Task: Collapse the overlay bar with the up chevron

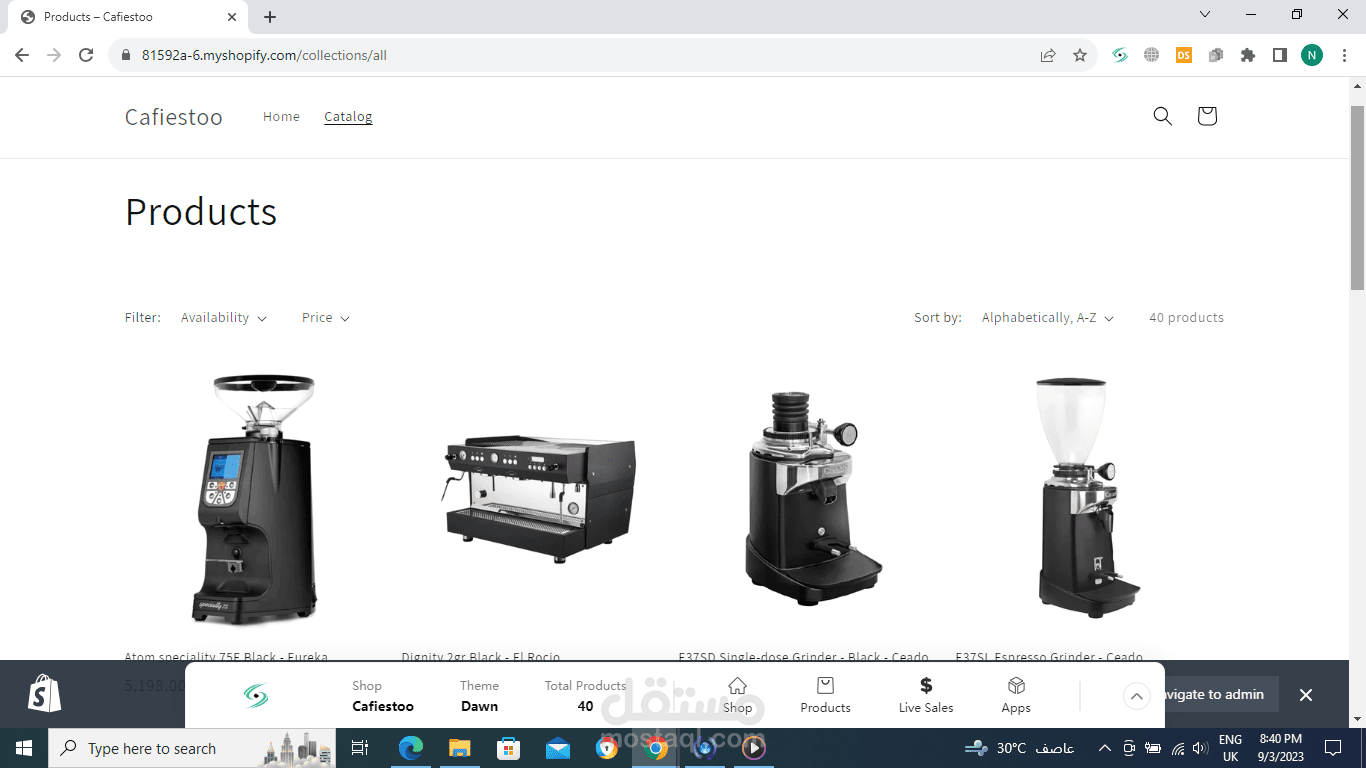Action: point(1137,696)
